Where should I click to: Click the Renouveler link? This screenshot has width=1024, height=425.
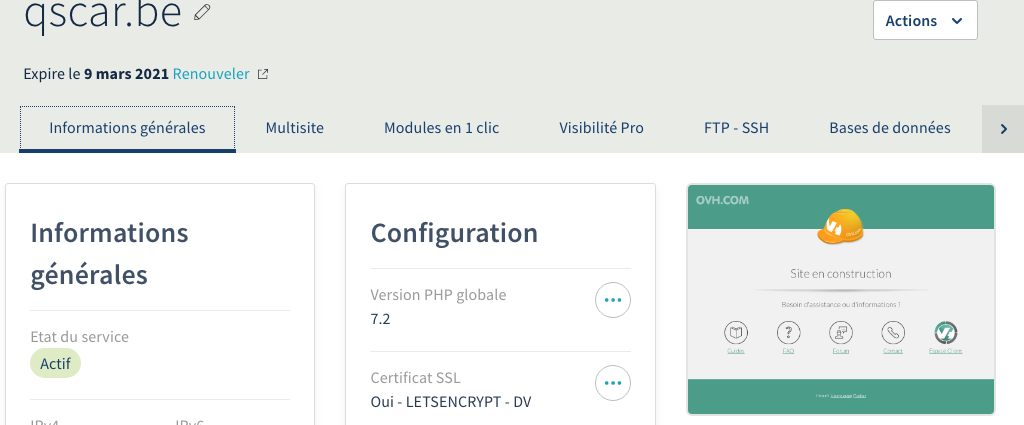(x=210, y=74)
